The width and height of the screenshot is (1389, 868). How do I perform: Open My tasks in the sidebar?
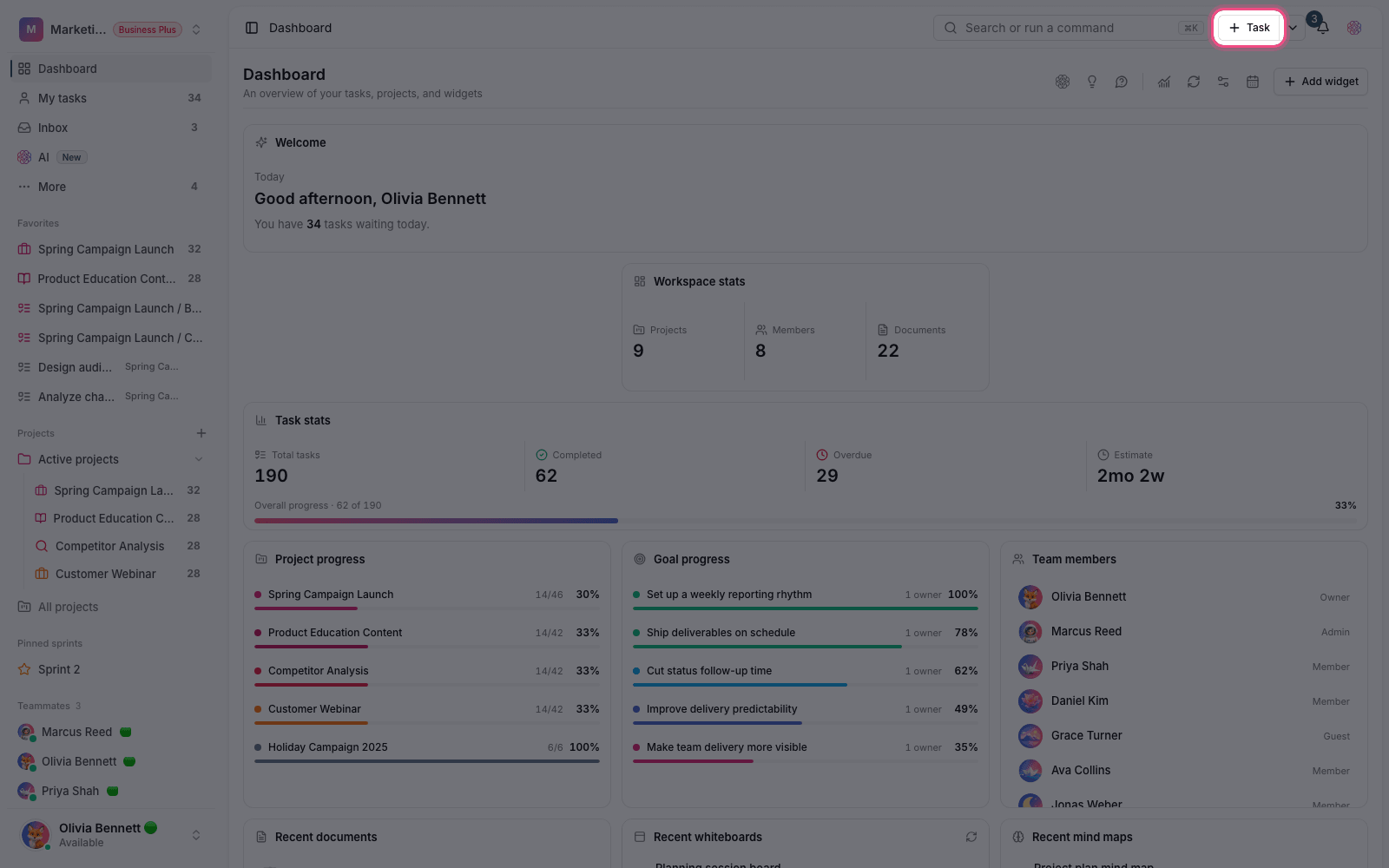point(111,98)
